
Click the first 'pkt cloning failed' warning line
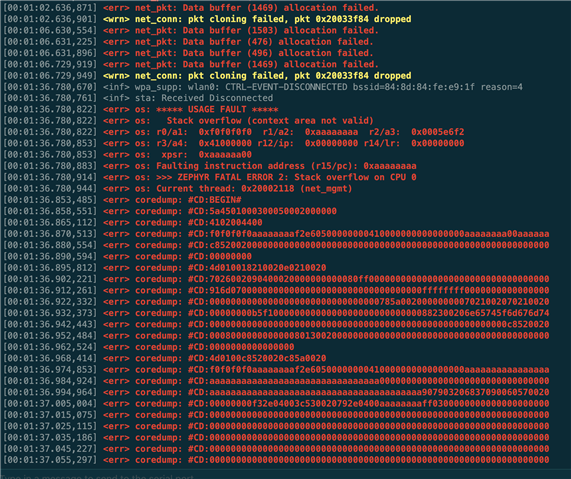207,19
